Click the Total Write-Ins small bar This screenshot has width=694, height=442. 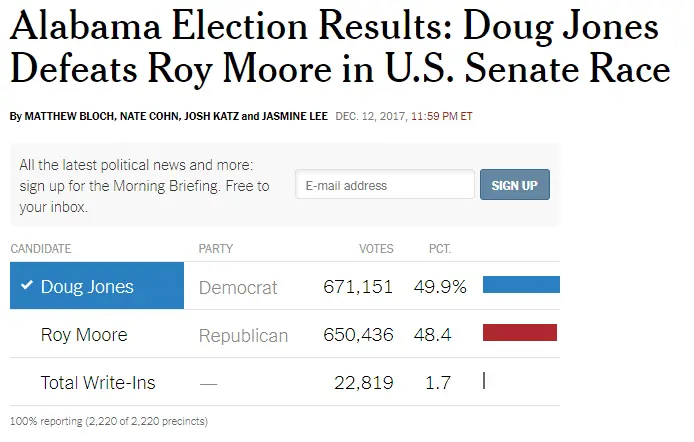point(484,381)
